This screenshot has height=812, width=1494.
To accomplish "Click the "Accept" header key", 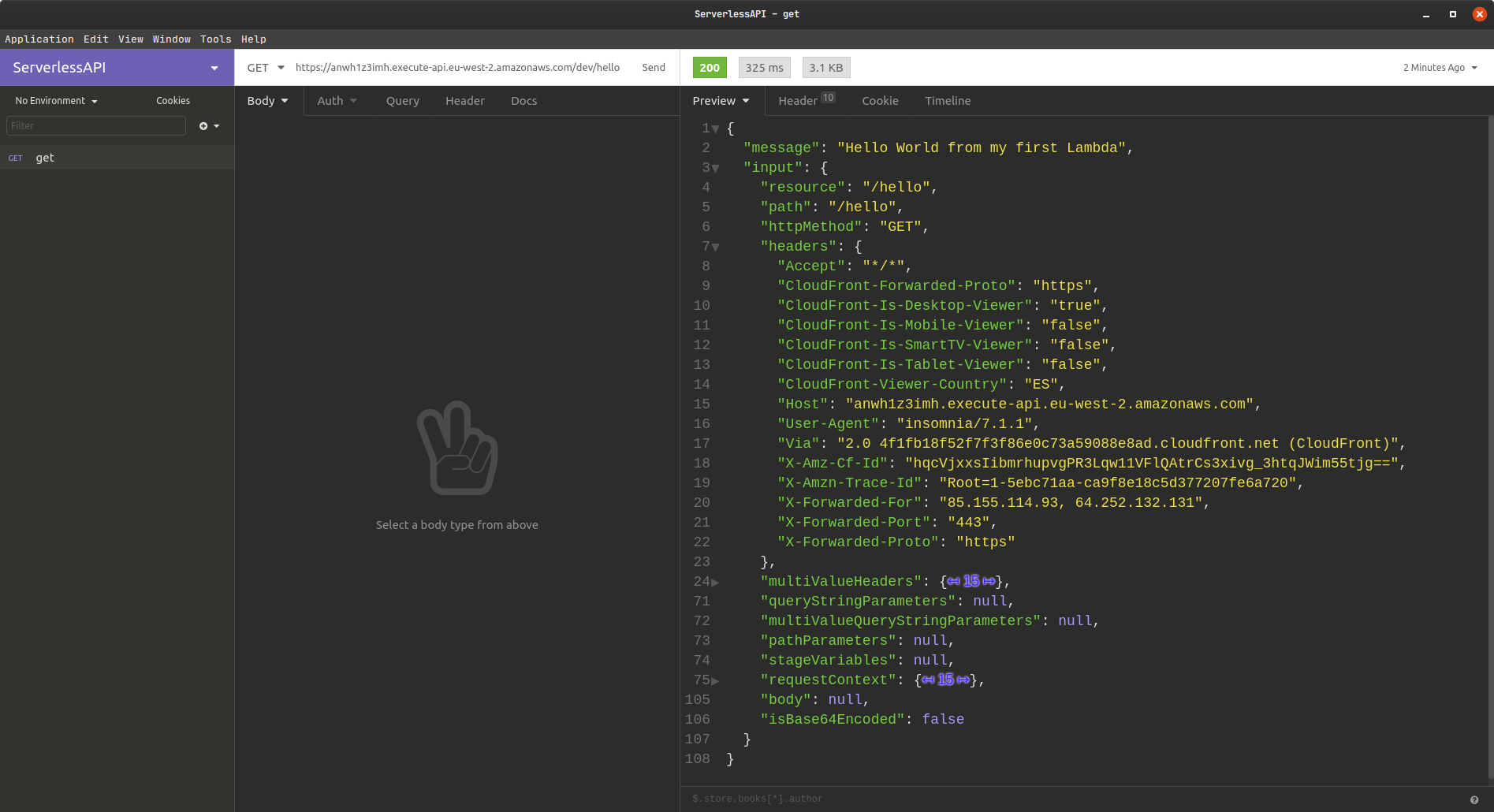I will pos(811,266).
